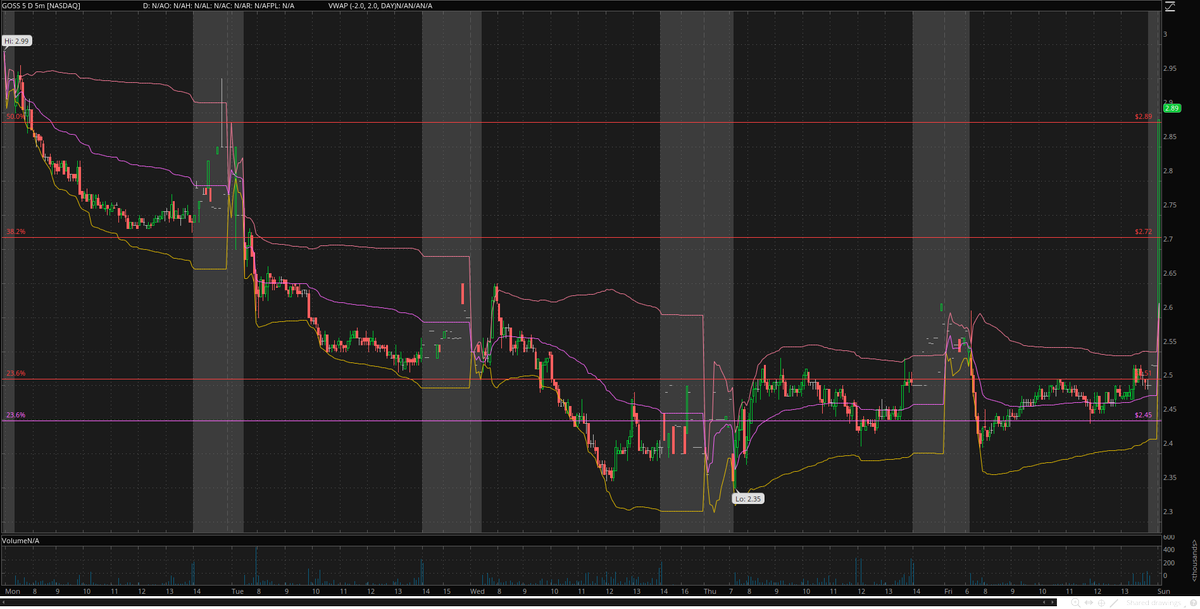Open the Shared drawings option

tap(1154, 603)
